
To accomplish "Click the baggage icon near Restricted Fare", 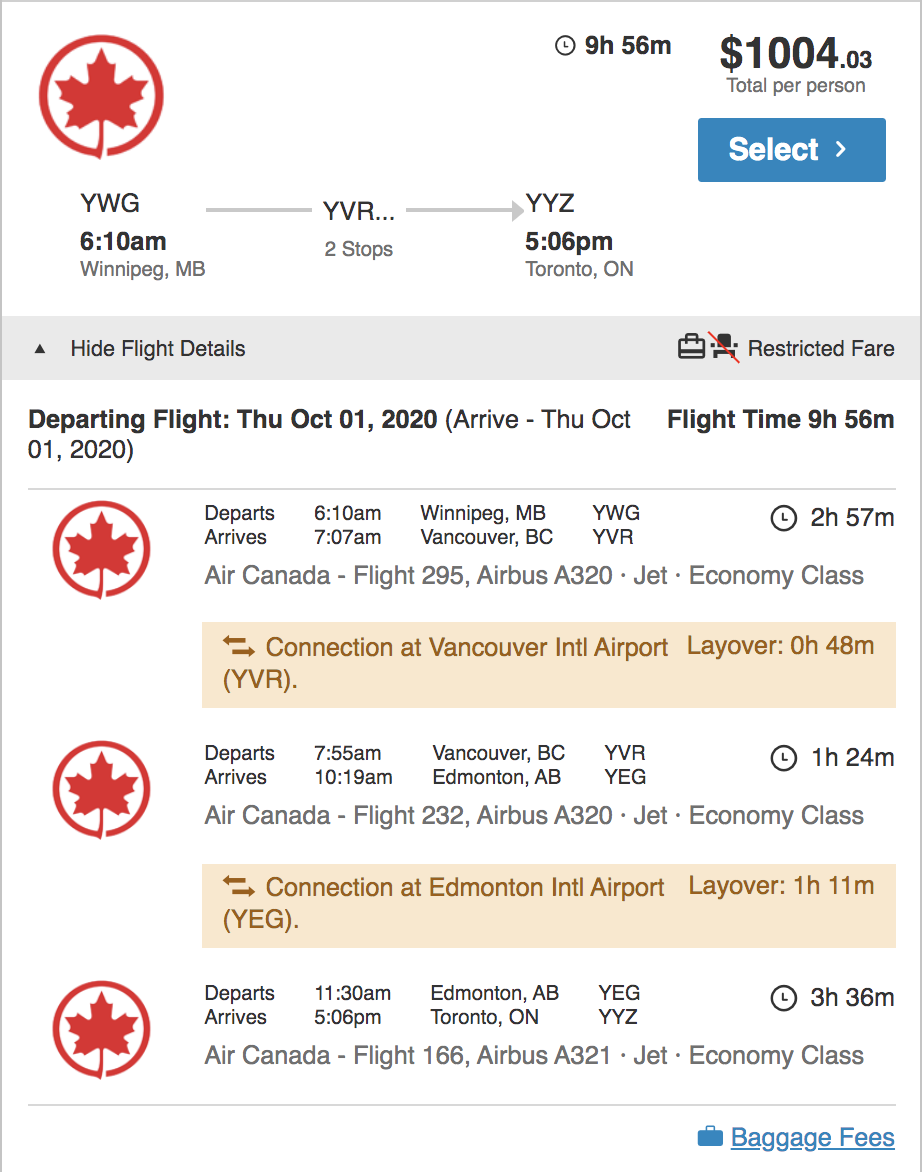I will pyautogui.click(x=692, y=348).
